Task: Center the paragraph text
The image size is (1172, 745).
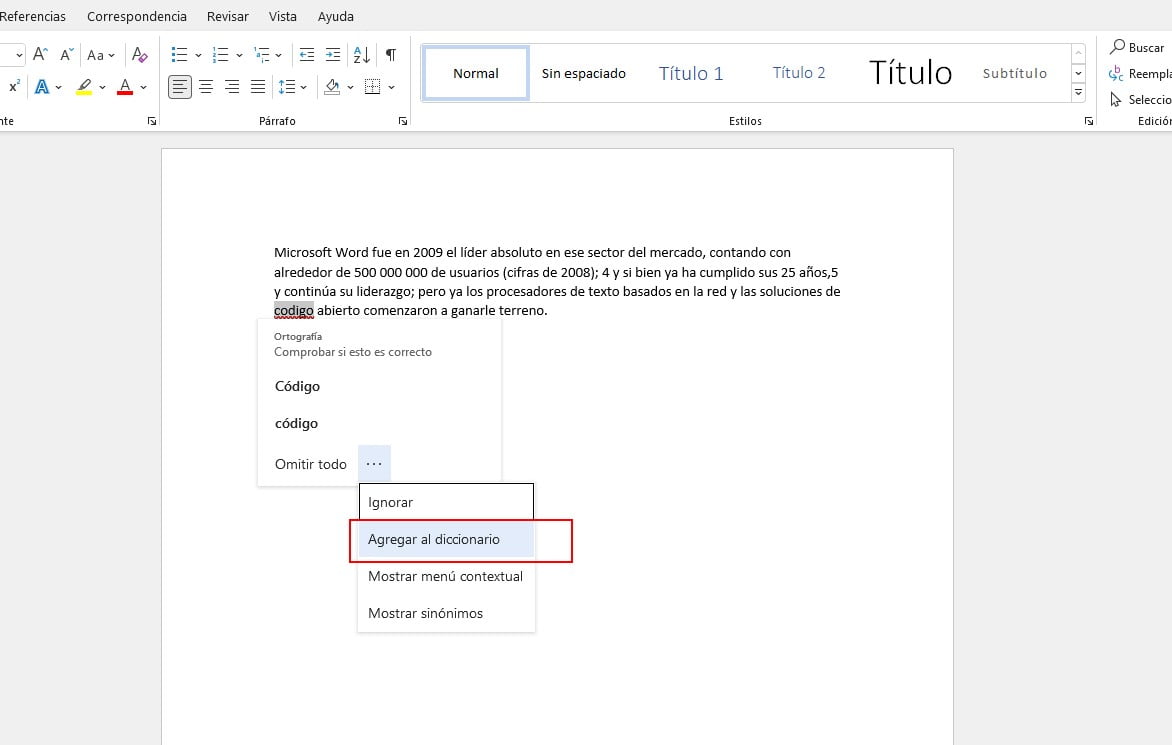Action: [x=206, y=87]
